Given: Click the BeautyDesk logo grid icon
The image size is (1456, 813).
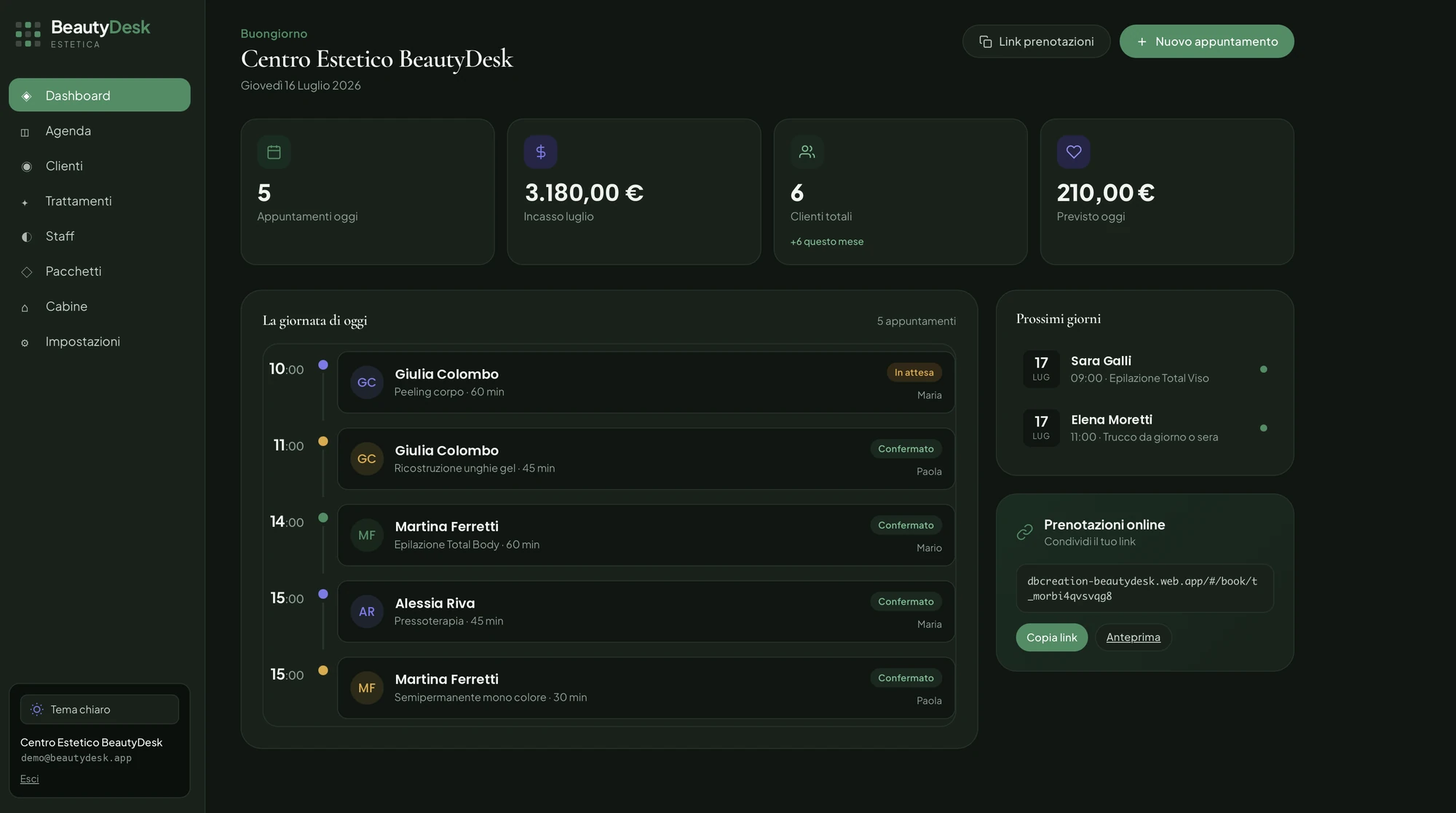Looking at the screenshot, I should pyautogui.click(x=28, y=34).
